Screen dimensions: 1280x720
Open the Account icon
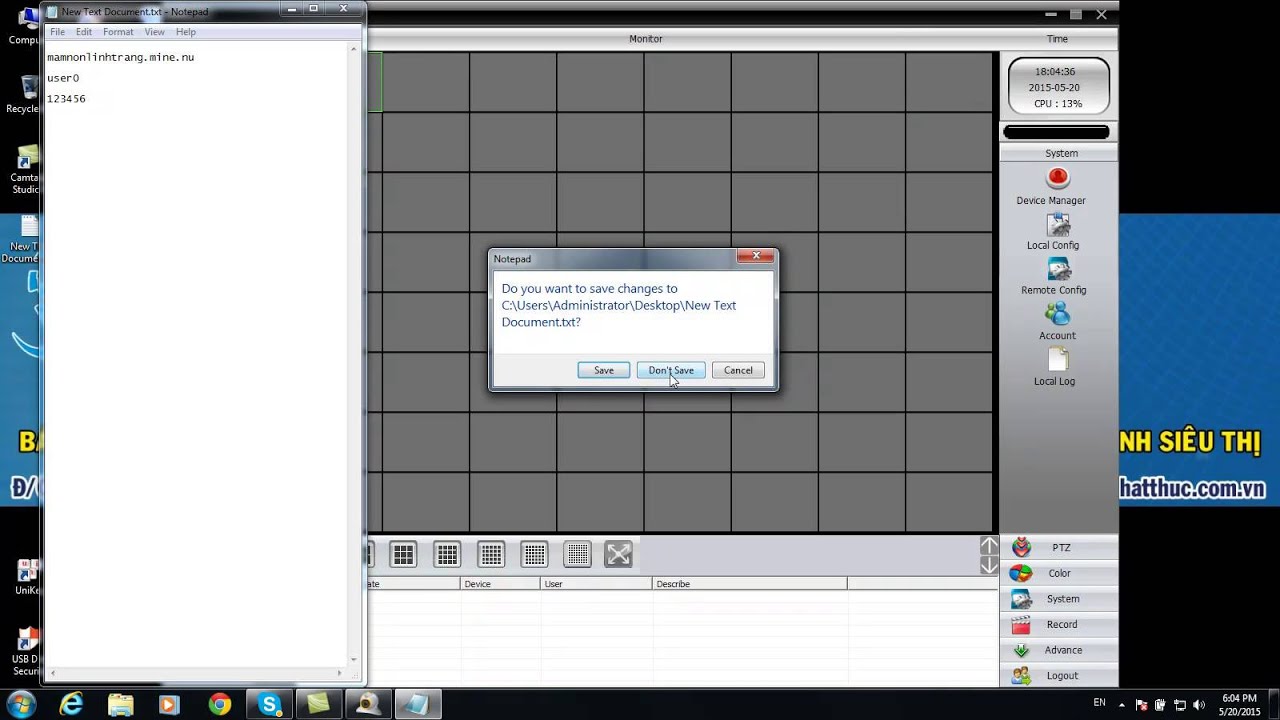pos(1057,314)
